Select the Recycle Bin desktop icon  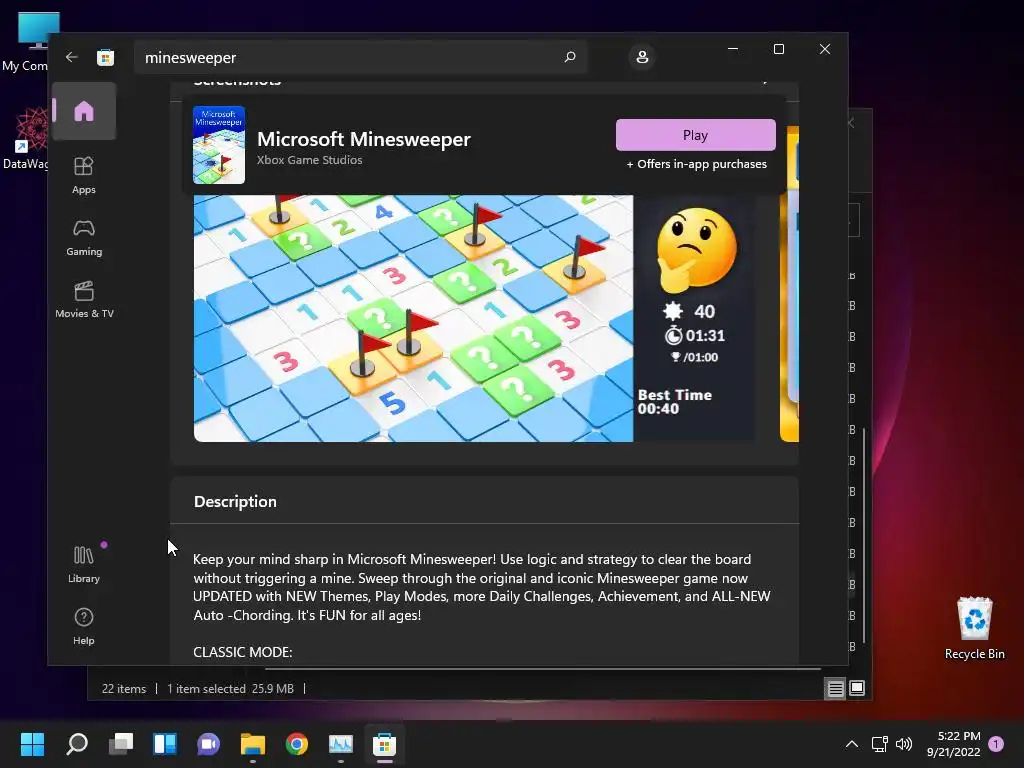pyautogui.click(x=974, y=628)
